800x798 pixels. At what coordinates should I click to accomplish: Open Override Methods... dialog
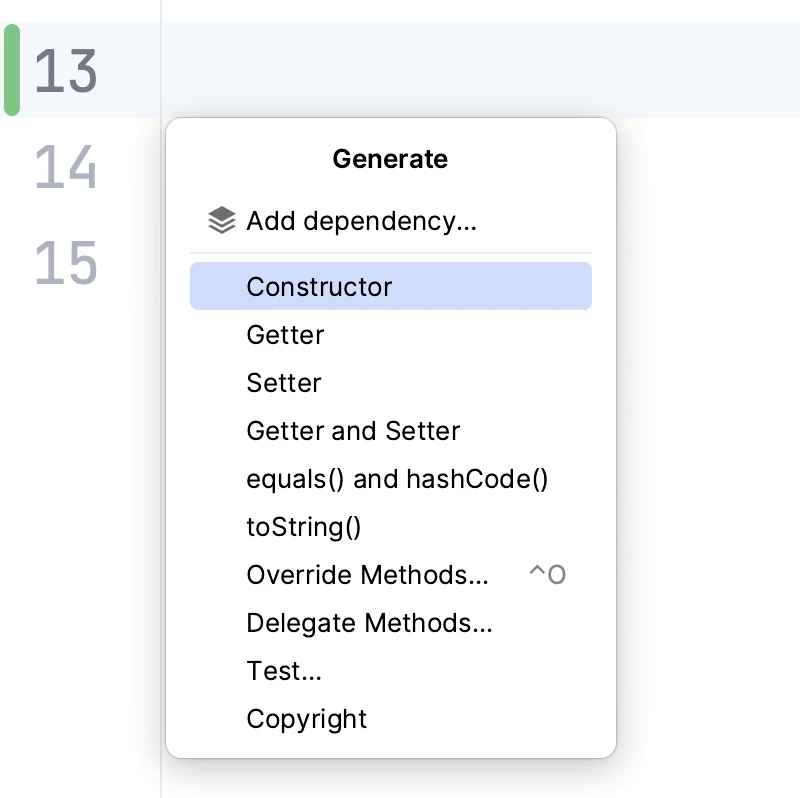pos(367,575)
